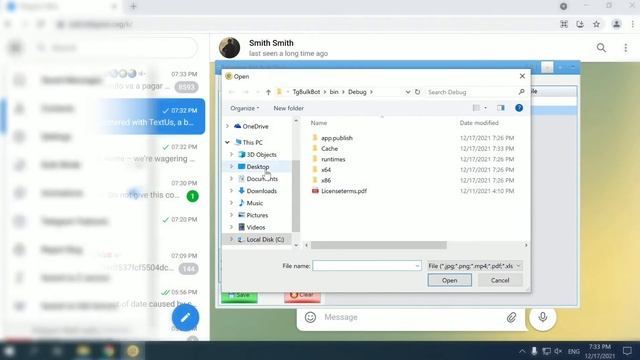Click bin in the breadcrumb path
The image size is (640, 360).
334,92
